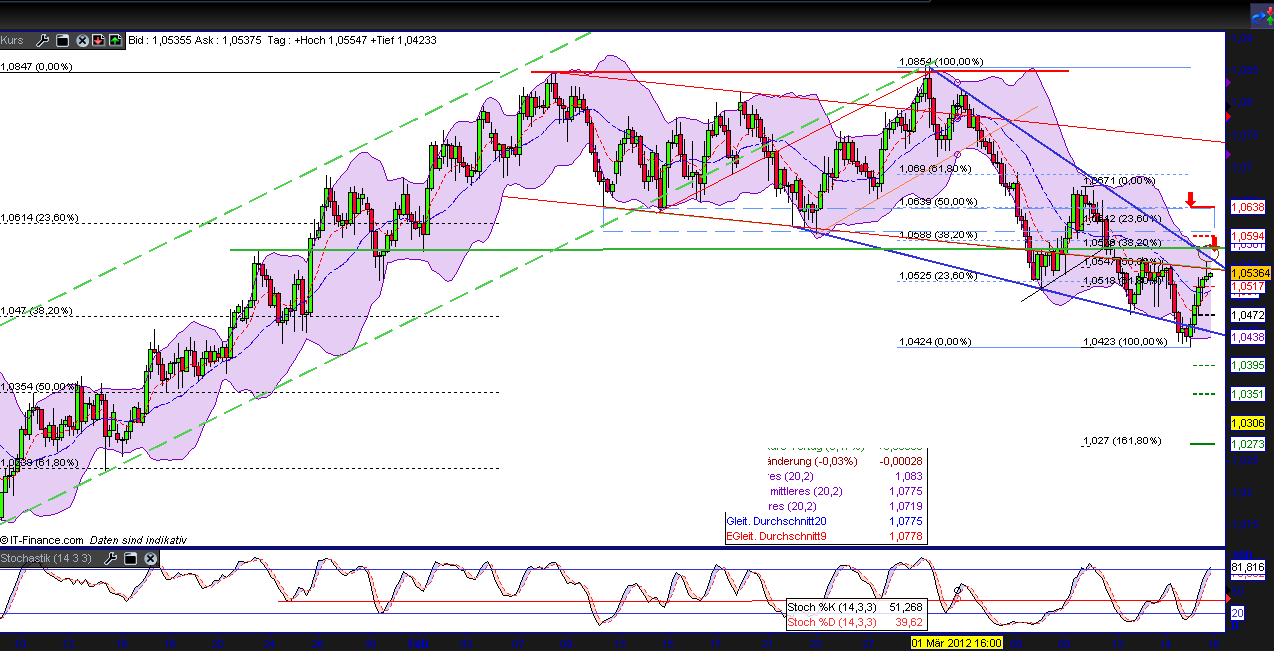Click the colored refresh icon in the top-right corner
Viewport: 1274px width, 651px height.
pos(1262,12)
